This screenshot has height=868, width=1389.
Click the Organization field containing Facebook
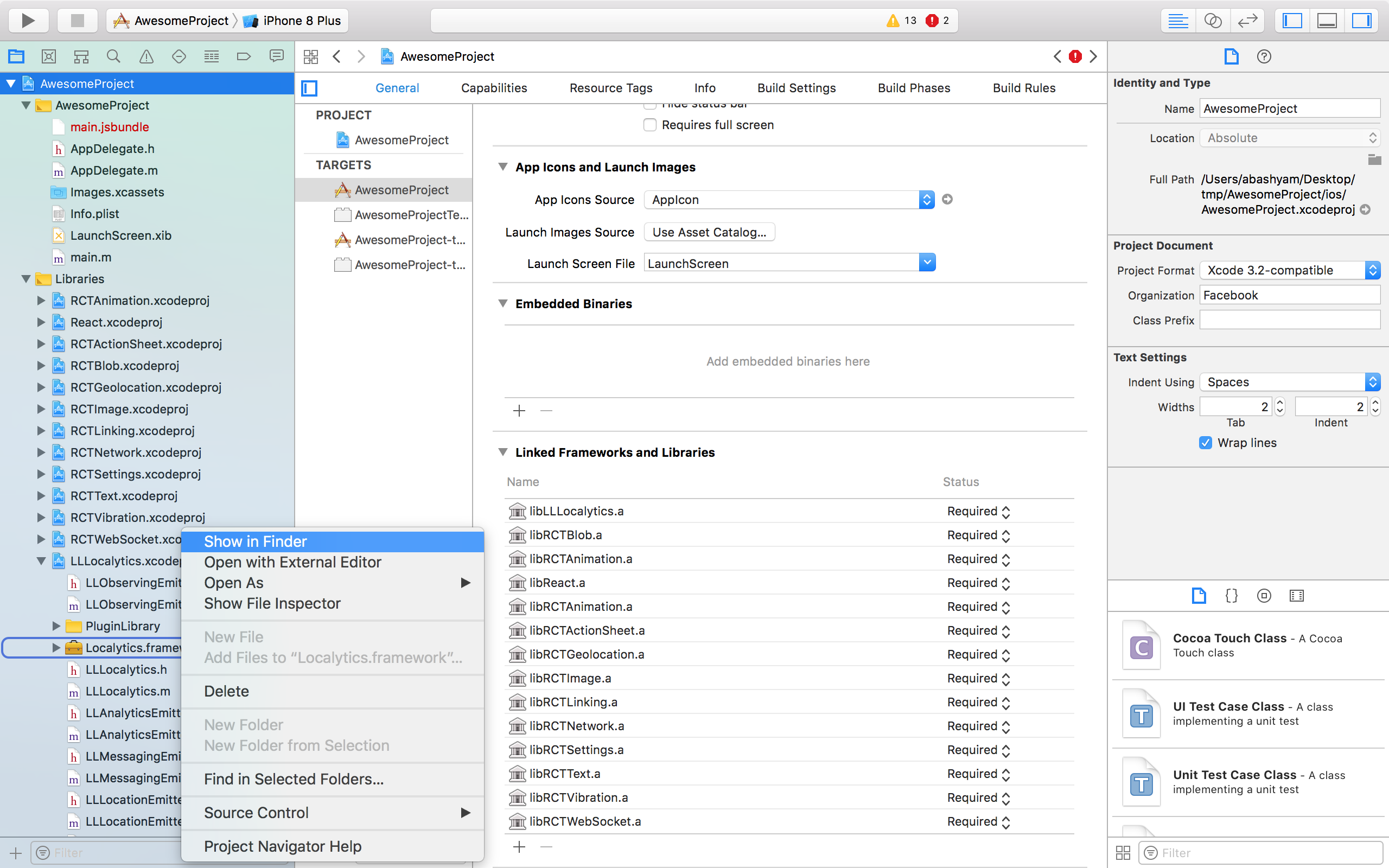point(1290,295)
